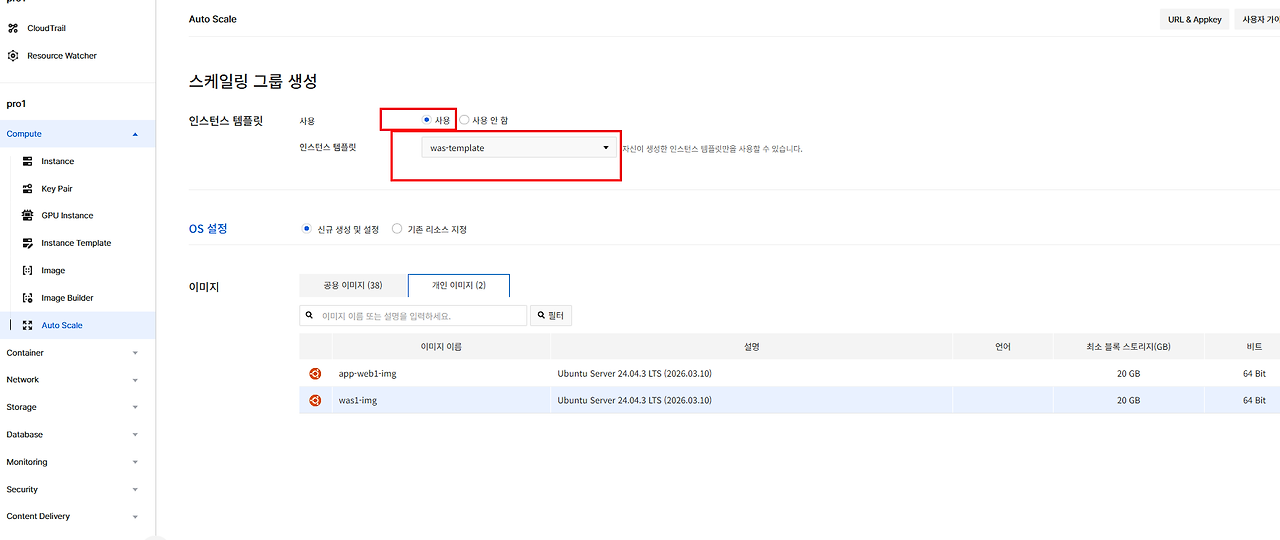
Task: Open Key Pair menu item
Action: coord(57,188)
